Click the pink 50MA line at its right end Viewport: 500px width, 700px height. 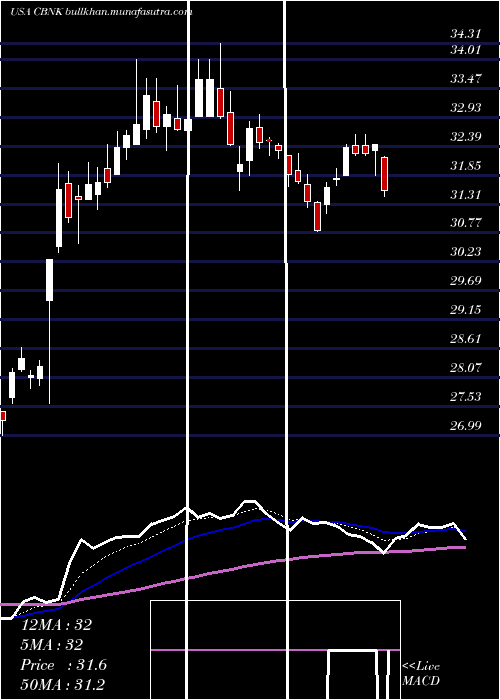click(x=463, y=547)
